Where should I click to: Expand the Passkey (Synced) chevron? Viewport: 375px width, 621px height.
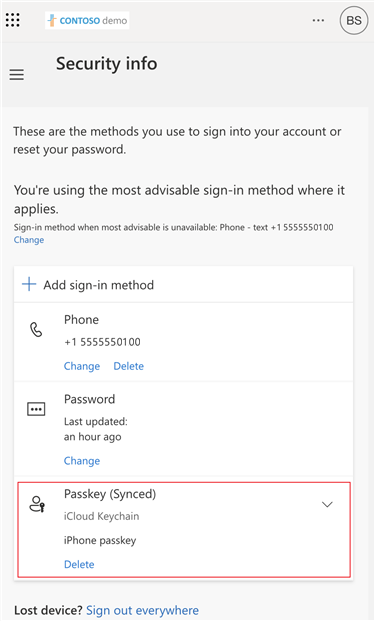coord(327,505)
